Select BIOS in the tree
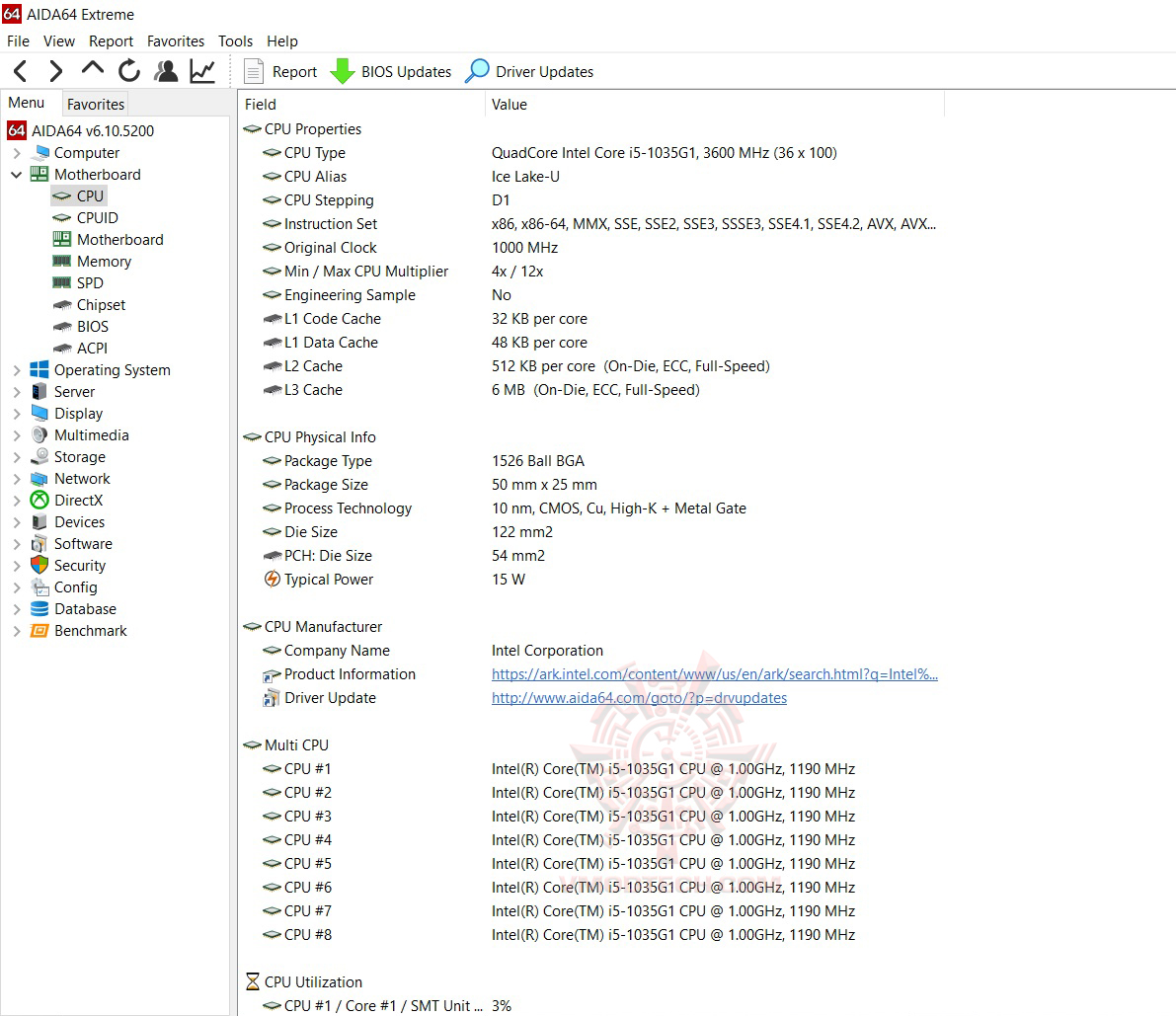 coord(93,326)
